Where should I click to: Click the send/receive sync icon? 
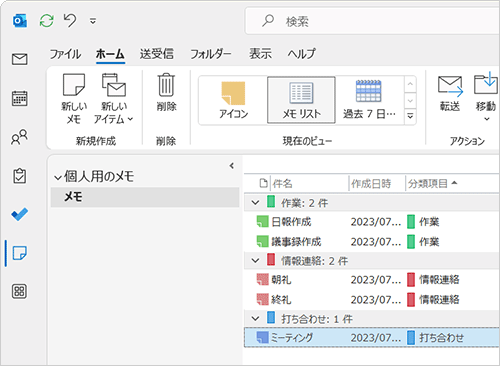[47, 21]
